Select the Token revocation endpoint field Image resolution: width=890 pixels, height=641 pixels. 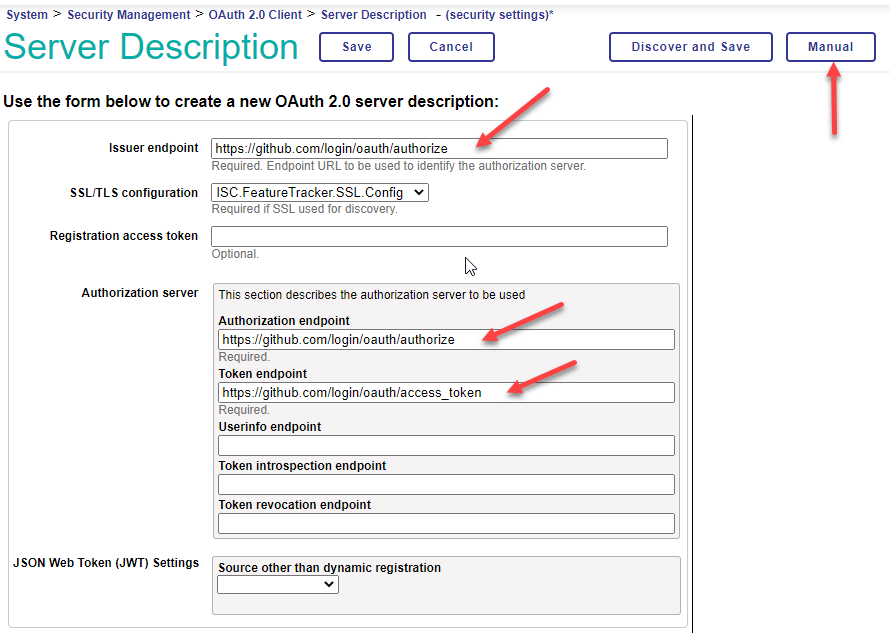[446, 524]
